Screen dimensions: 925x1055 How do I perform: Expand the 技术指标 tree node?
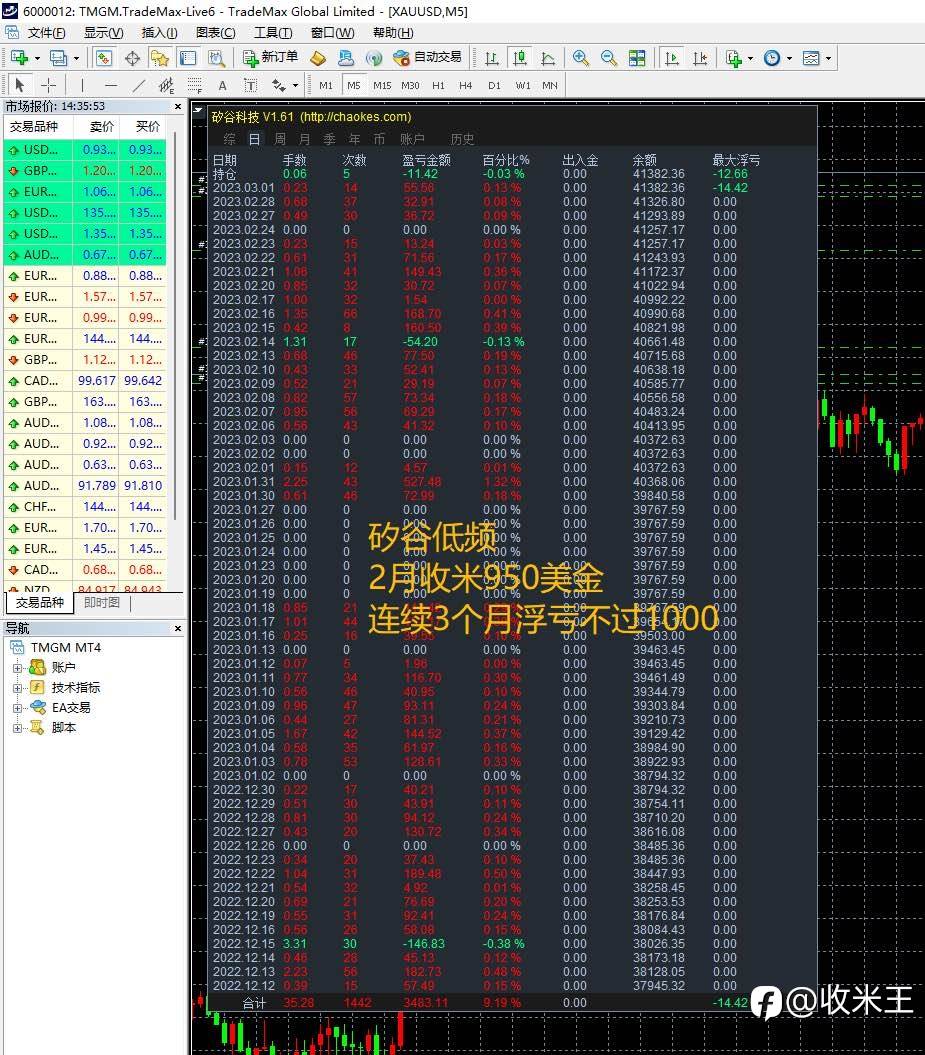[x=17, y=688]
